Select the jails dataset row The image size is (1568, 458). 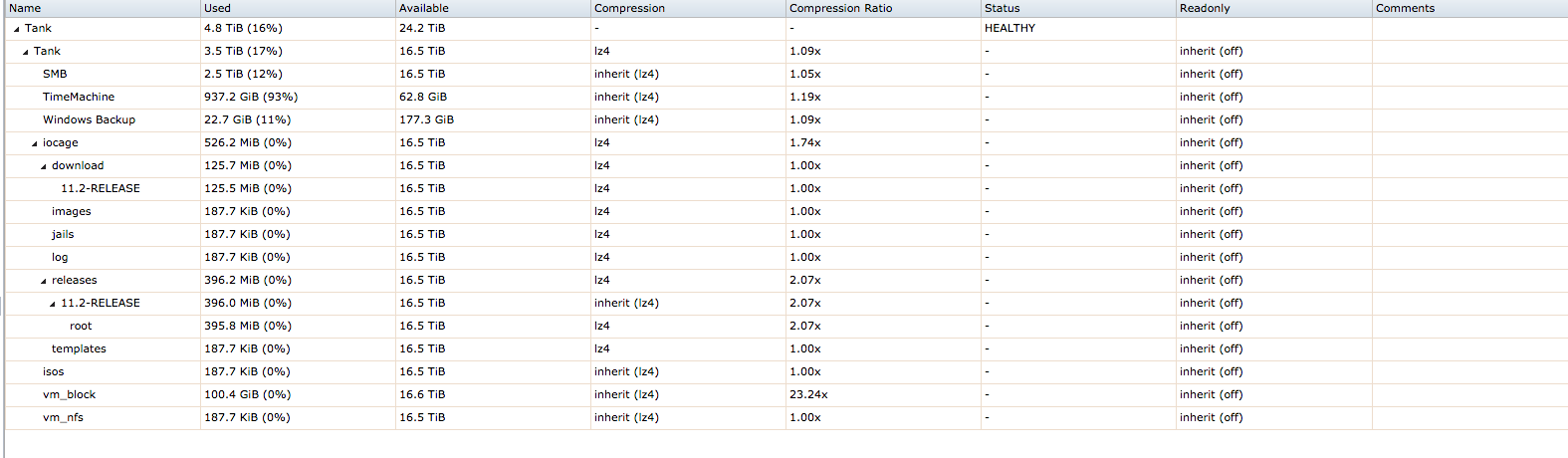pos(786,234)
